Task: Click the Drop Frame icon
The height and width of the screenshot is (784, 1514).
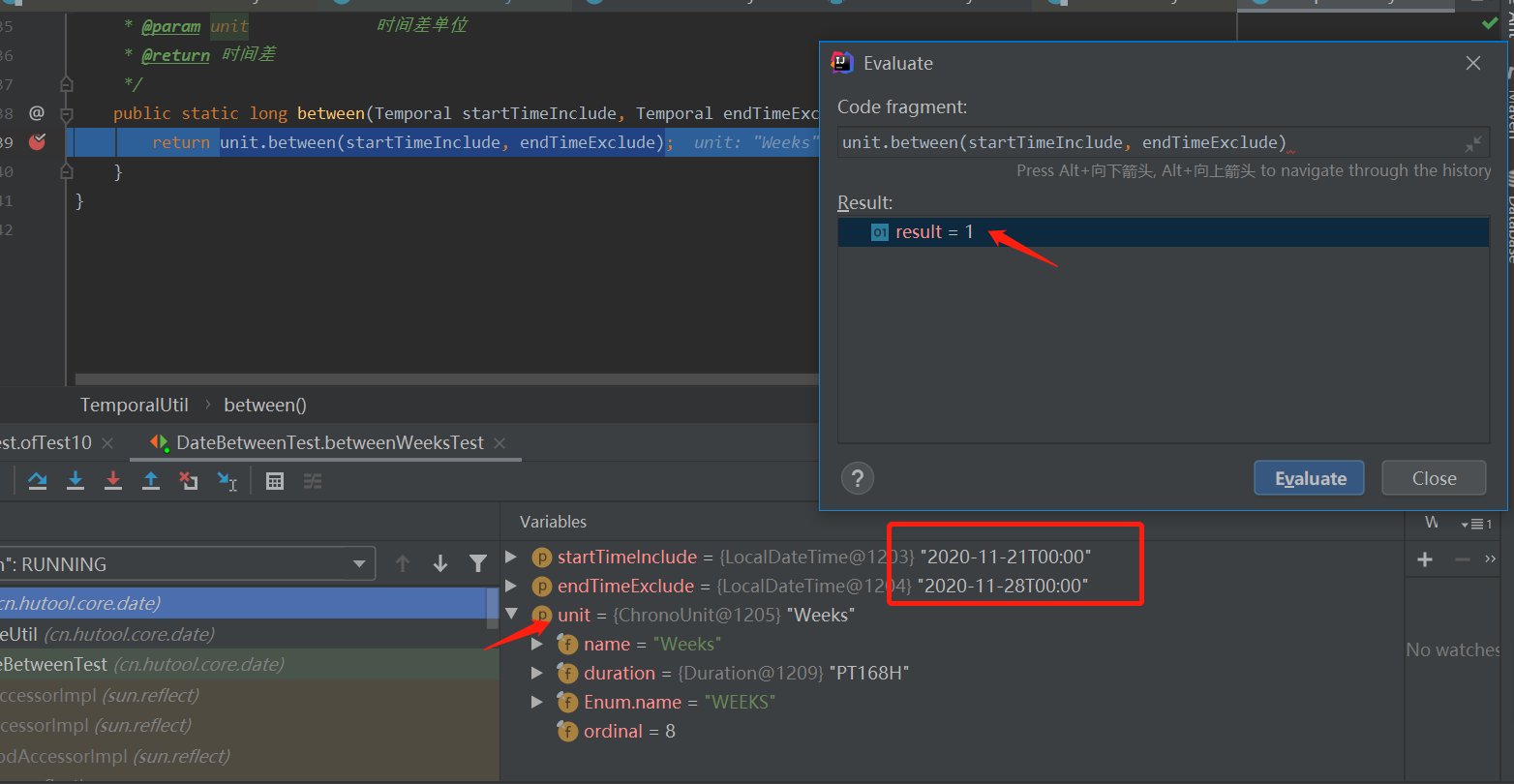Action: coord(189,480)
